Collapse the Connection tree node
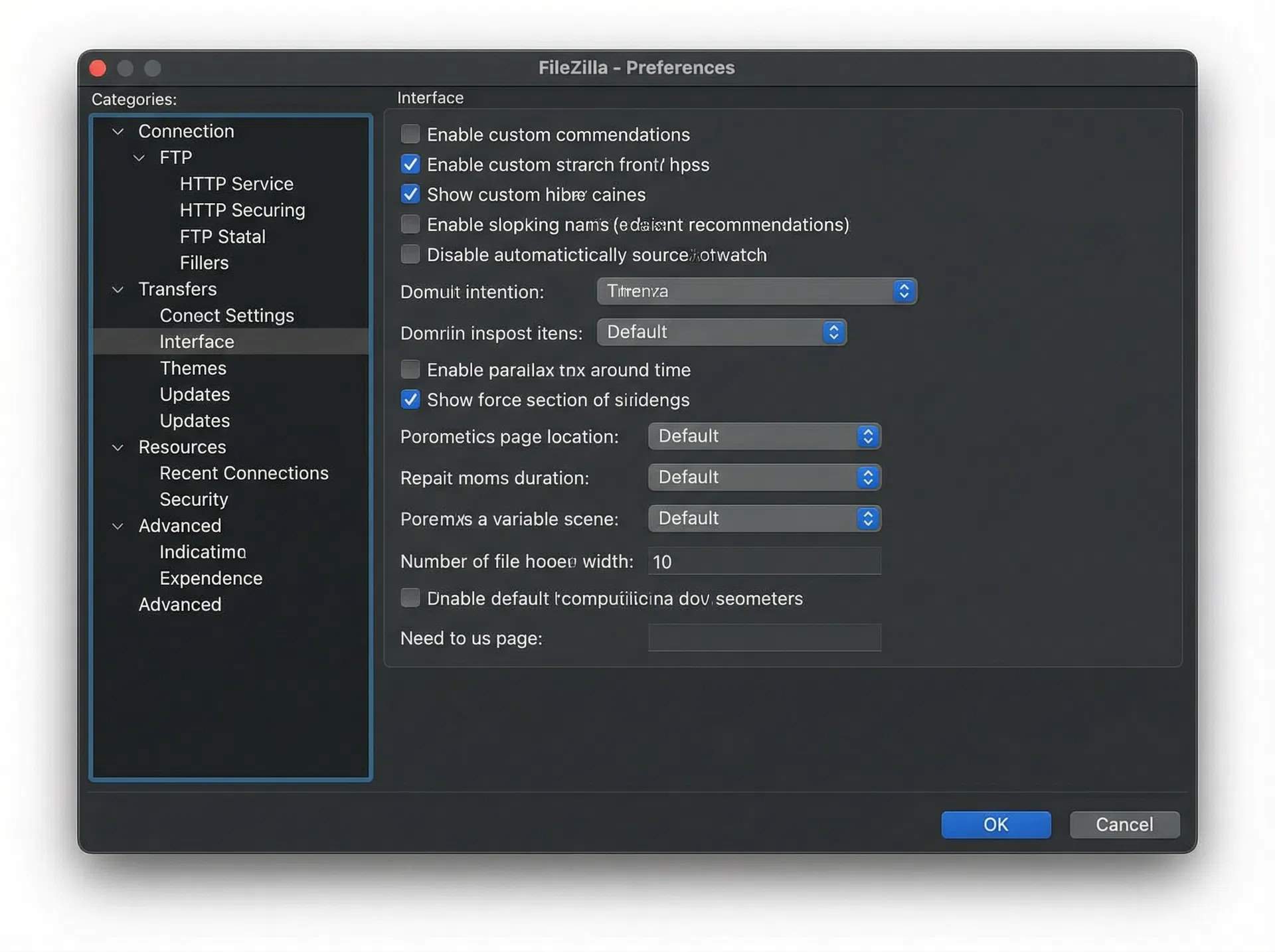The image size is (1275, 952). (118, 131)
